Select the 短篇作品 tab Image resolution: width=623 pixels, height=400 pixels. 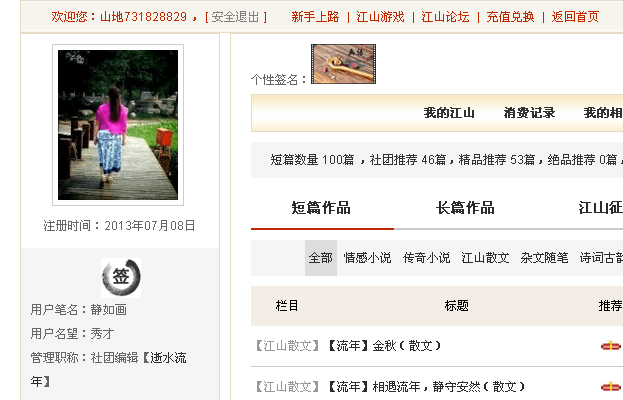[x=321, y=208]
